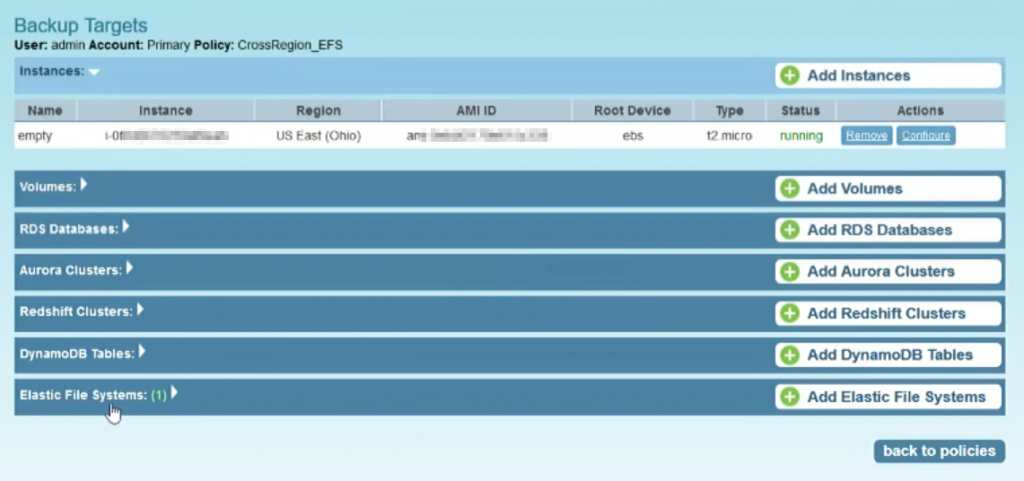The height and width of the screenshot is (481, 1024).
Task: Click the Elastic File Systems (1) count
Action: click(x=159, y=395)
